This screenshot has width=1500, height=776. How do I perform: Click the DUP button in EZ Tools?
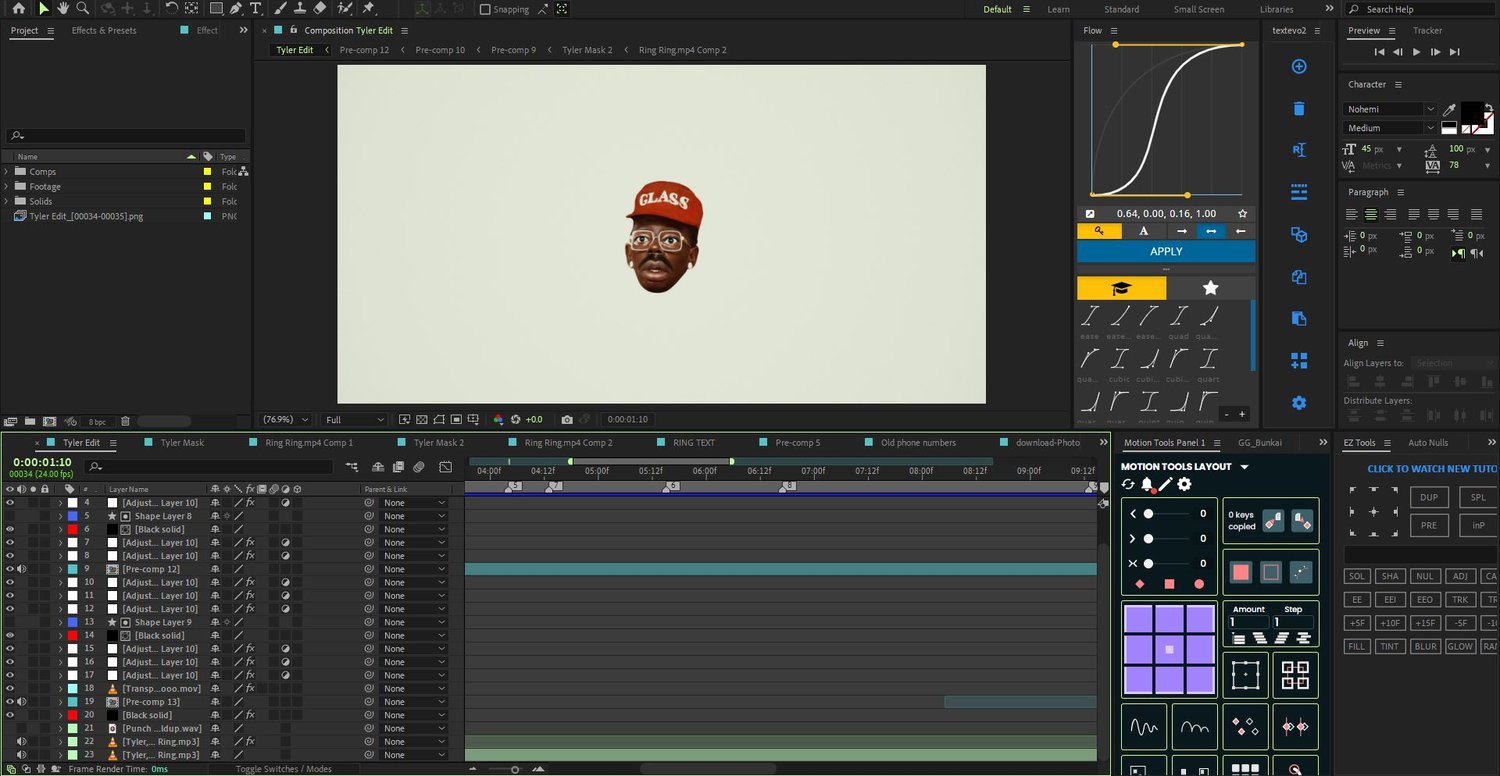(x=1429, y=497)
